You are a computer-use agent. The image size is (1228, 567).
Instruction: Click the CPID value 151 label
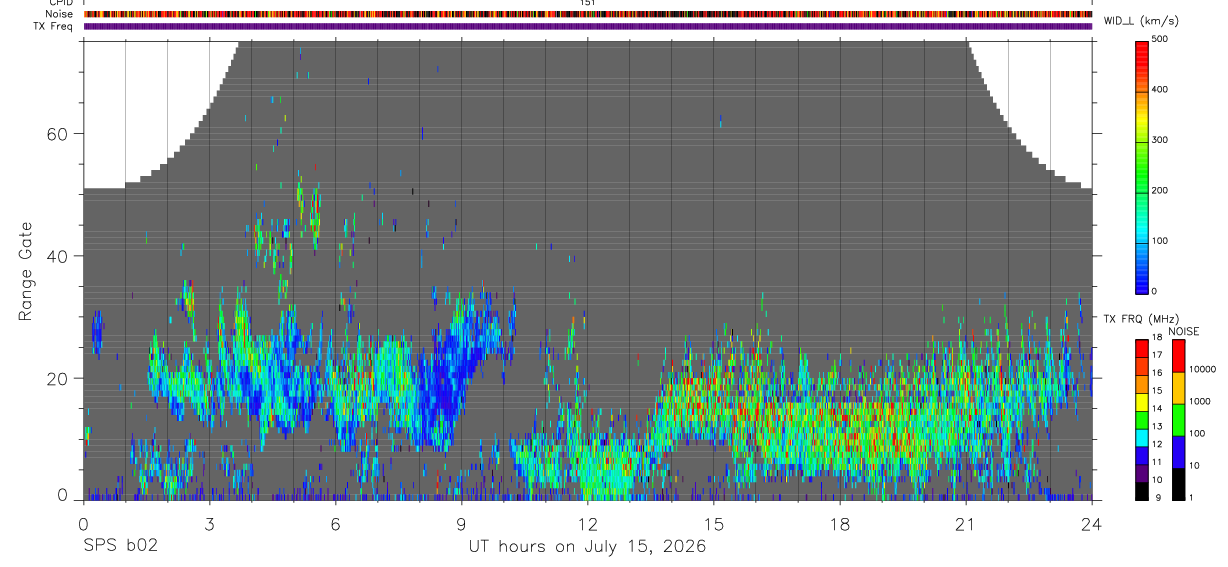[x=588, y=3]
